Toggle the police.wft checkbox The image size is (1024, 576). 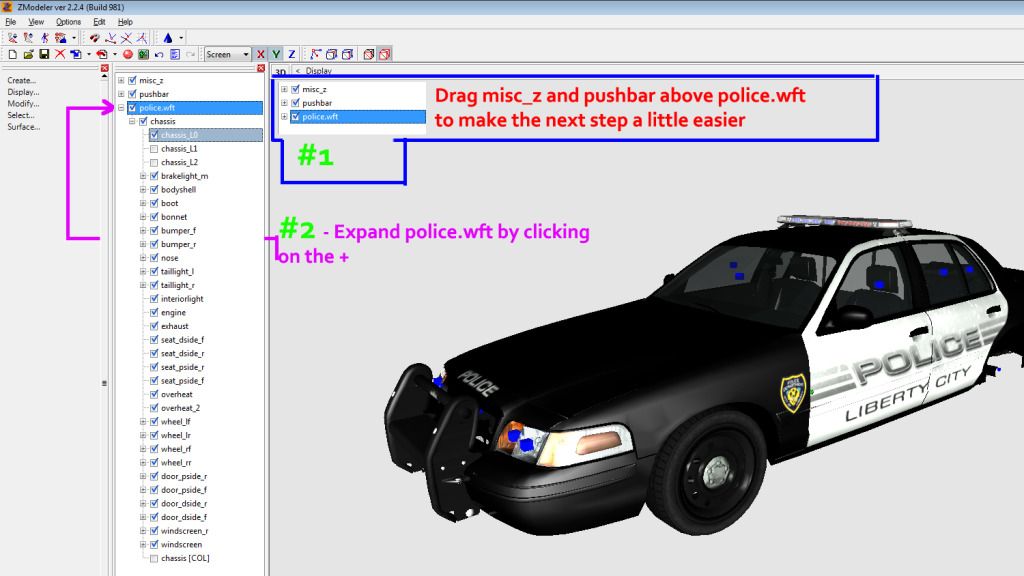[133, 108]
